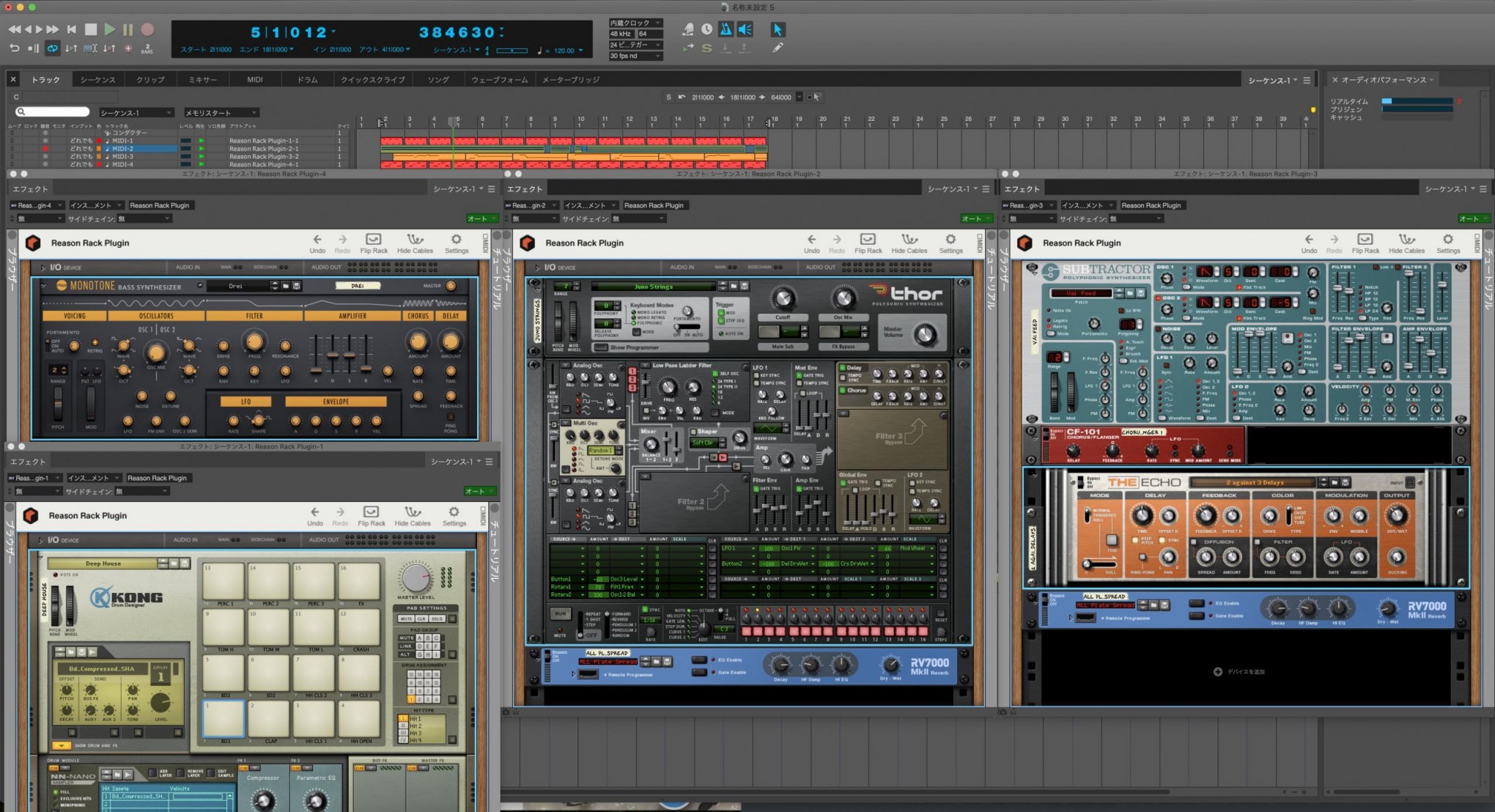1495x812 pixels.
Task: Click Thor's Master Volume knob
Action: click(925, 334)
